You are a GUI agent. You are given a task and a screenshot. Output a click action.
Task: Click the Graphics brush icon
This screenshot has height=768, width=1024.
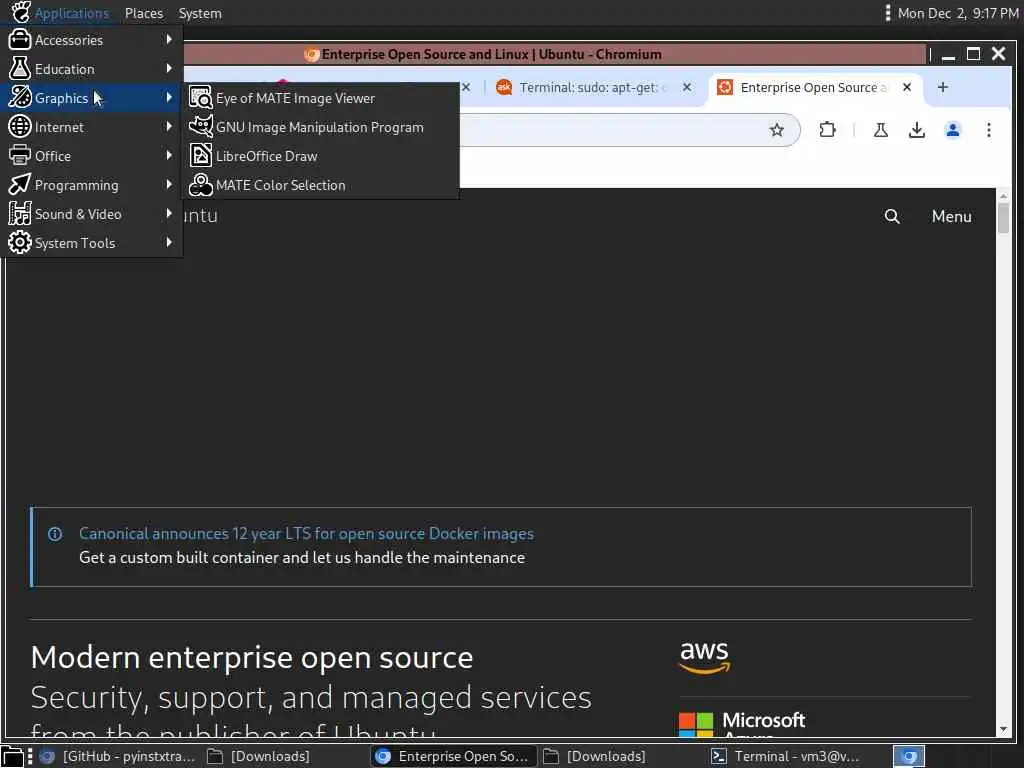point(20,98)
